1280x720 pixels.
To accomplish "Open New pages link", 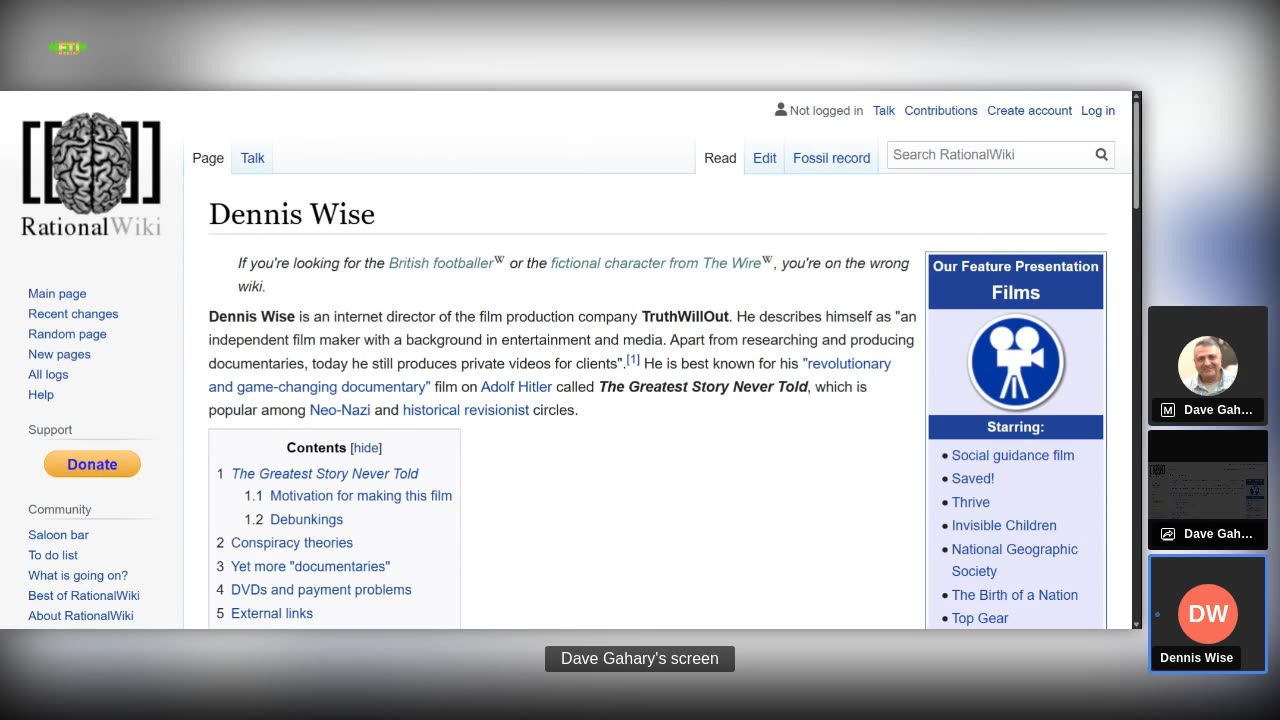I will [x=59, y=354].
